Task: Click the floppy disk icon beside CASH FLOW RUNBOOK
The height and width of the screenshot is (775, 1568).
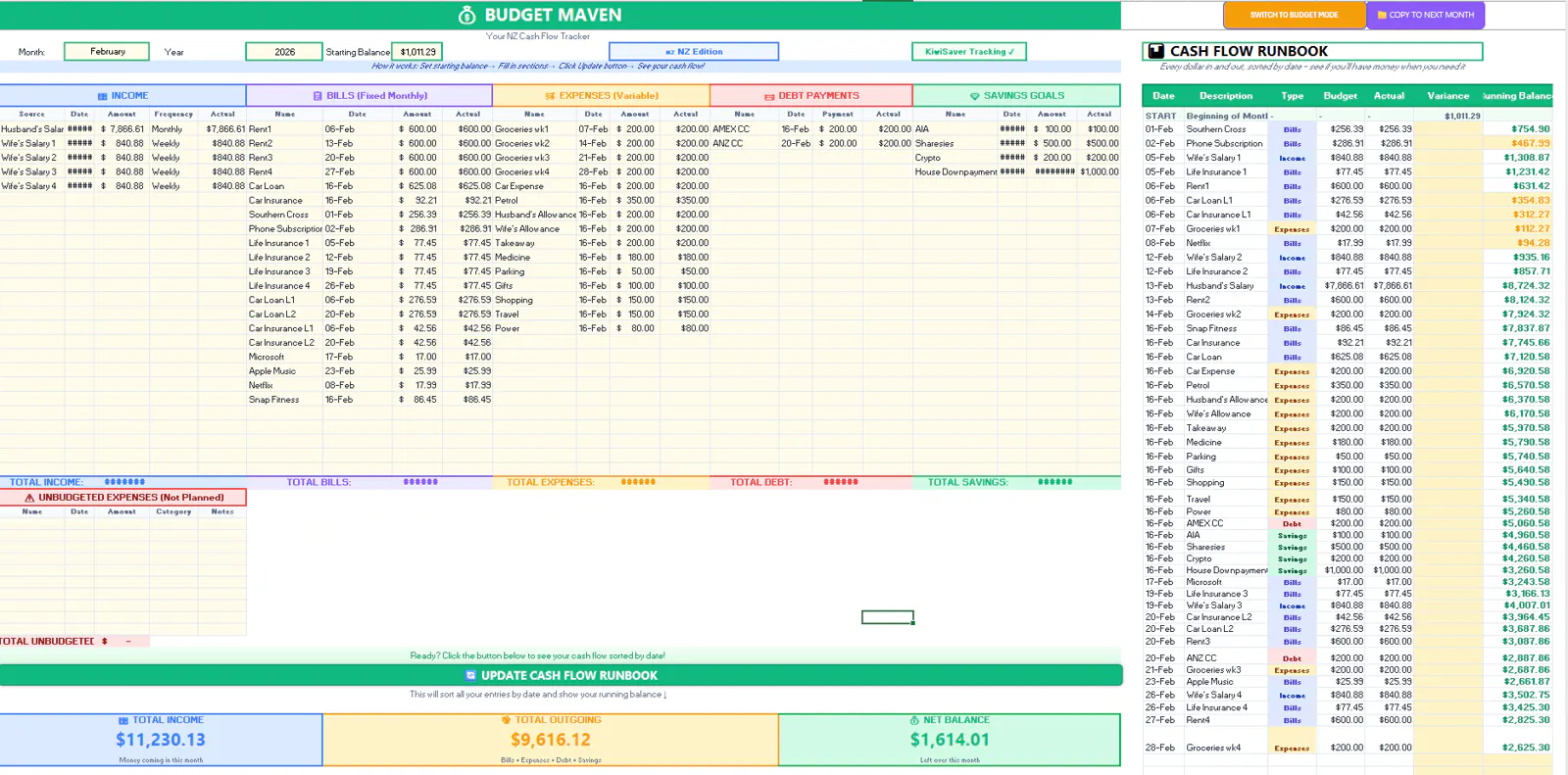Action: click(1156, 51)
